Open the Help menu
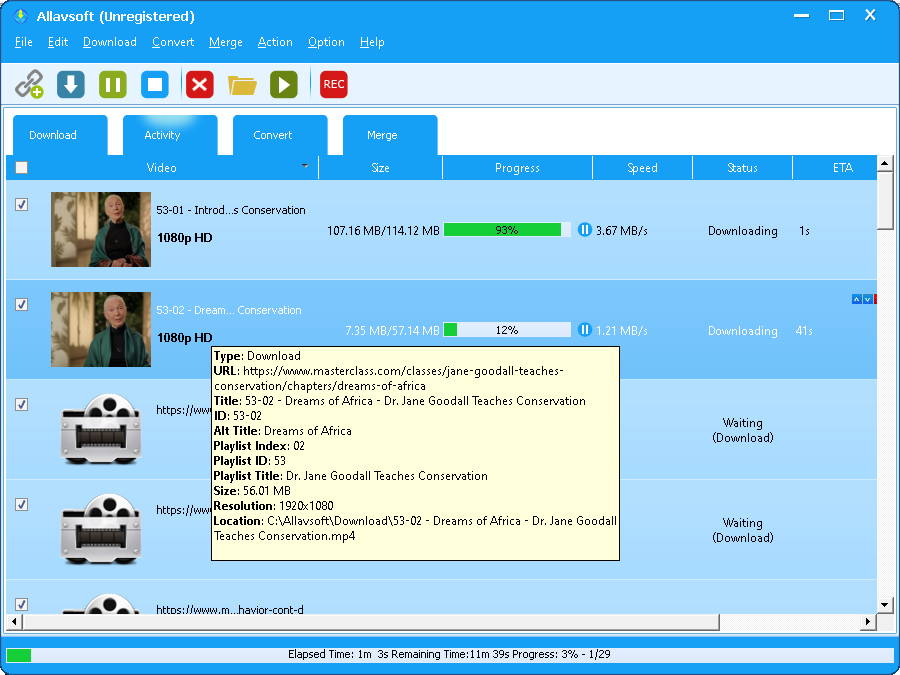 click(372, 42)
